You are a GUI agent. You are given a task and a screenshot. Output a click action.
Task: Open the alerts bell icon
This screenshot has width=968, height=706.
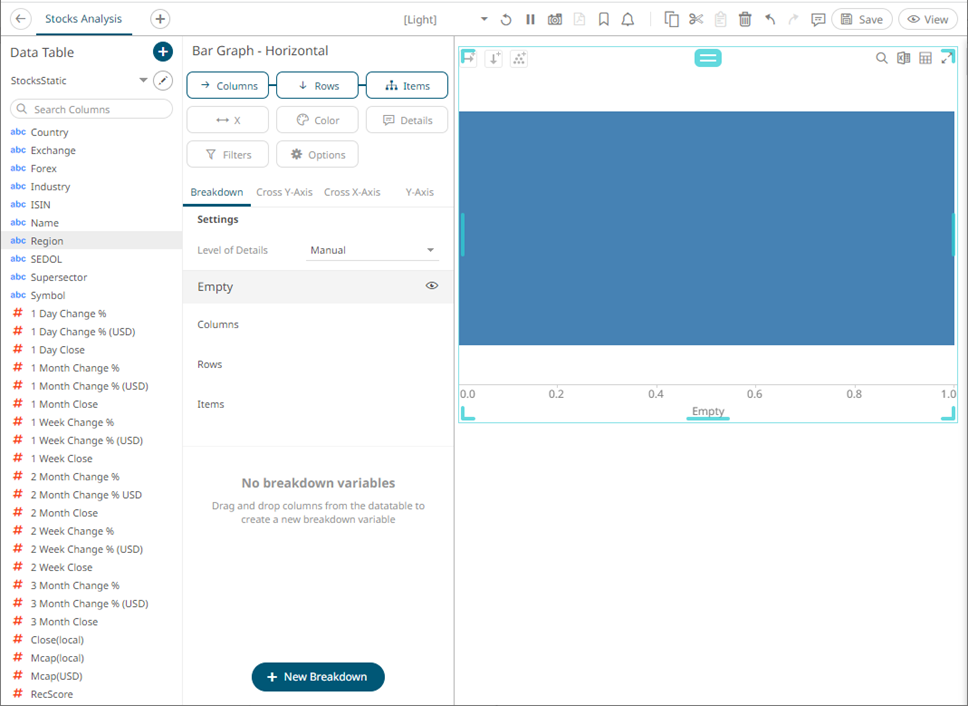(x=628, y=19)
